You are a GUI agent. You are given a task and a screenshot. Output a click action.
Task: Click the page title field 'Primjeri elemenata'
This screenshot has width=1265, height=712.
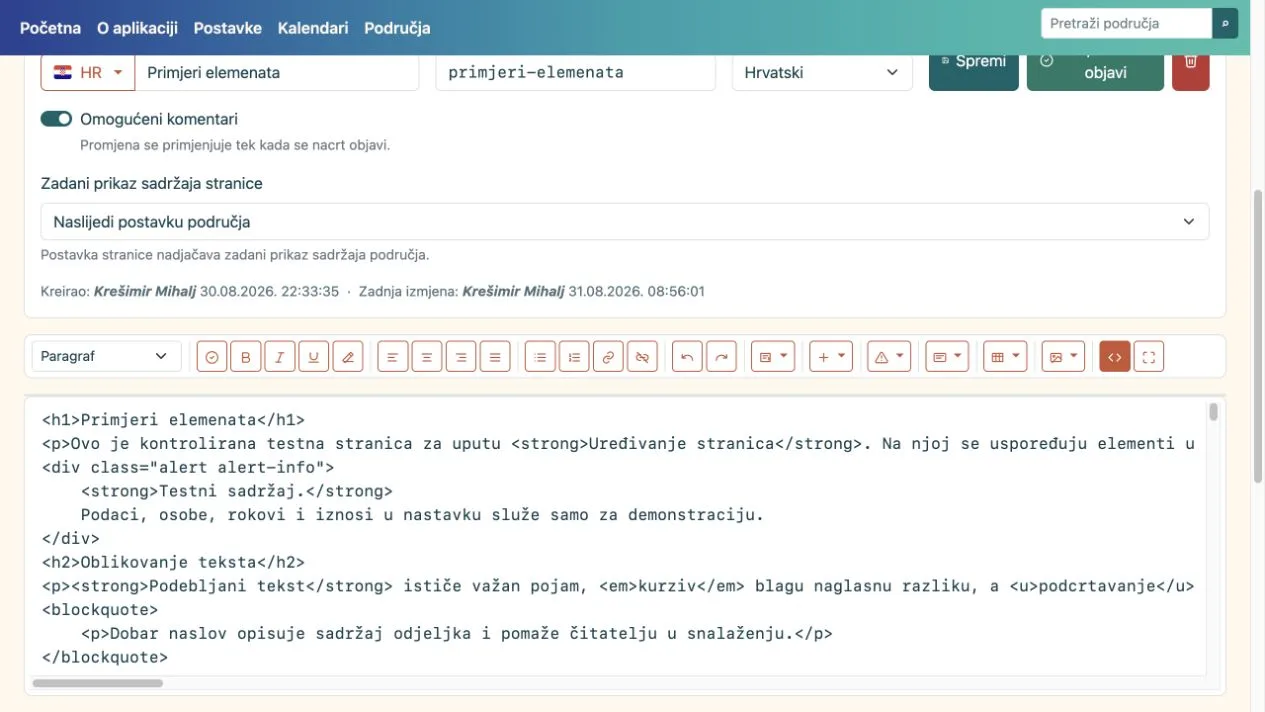click(x=276, y=72)
